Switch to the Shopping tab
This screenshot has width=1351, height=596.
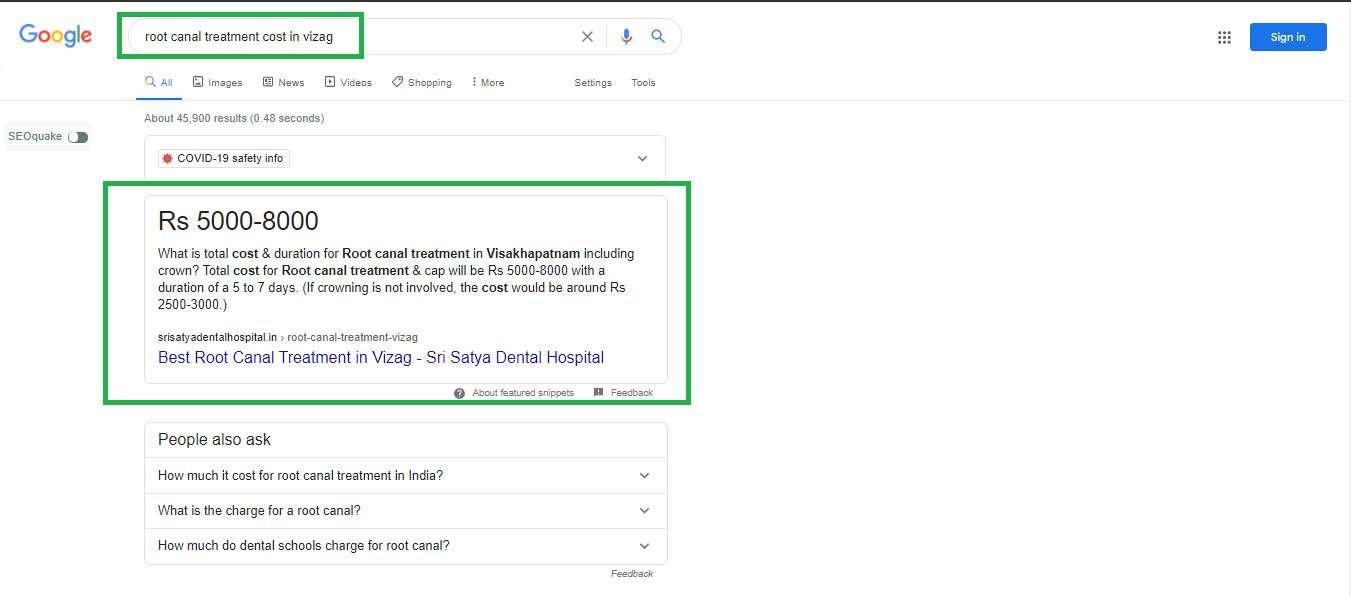(x=422, y=83)
